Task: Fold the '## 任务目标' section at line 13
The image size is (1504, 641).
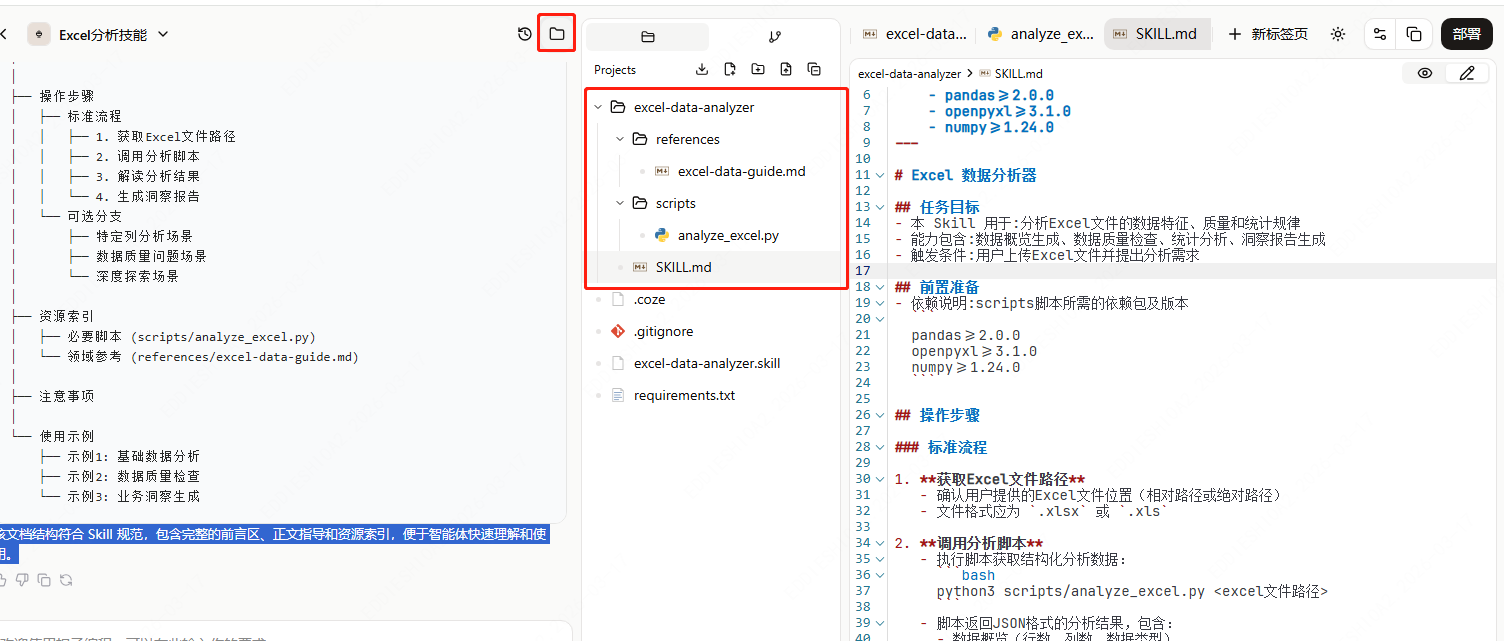Action: [x=880, y=207]
